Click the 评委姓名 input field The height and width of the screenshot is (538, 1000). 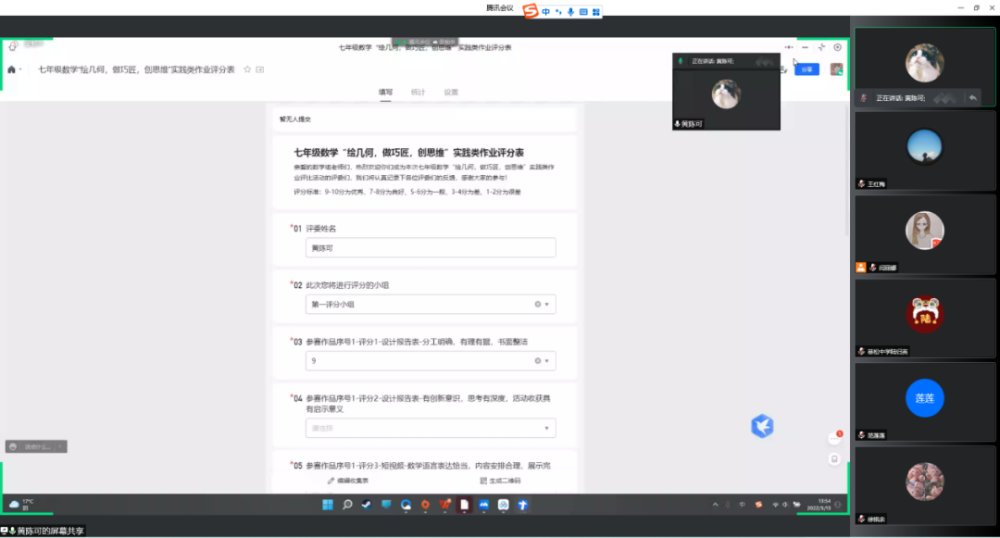430,248
